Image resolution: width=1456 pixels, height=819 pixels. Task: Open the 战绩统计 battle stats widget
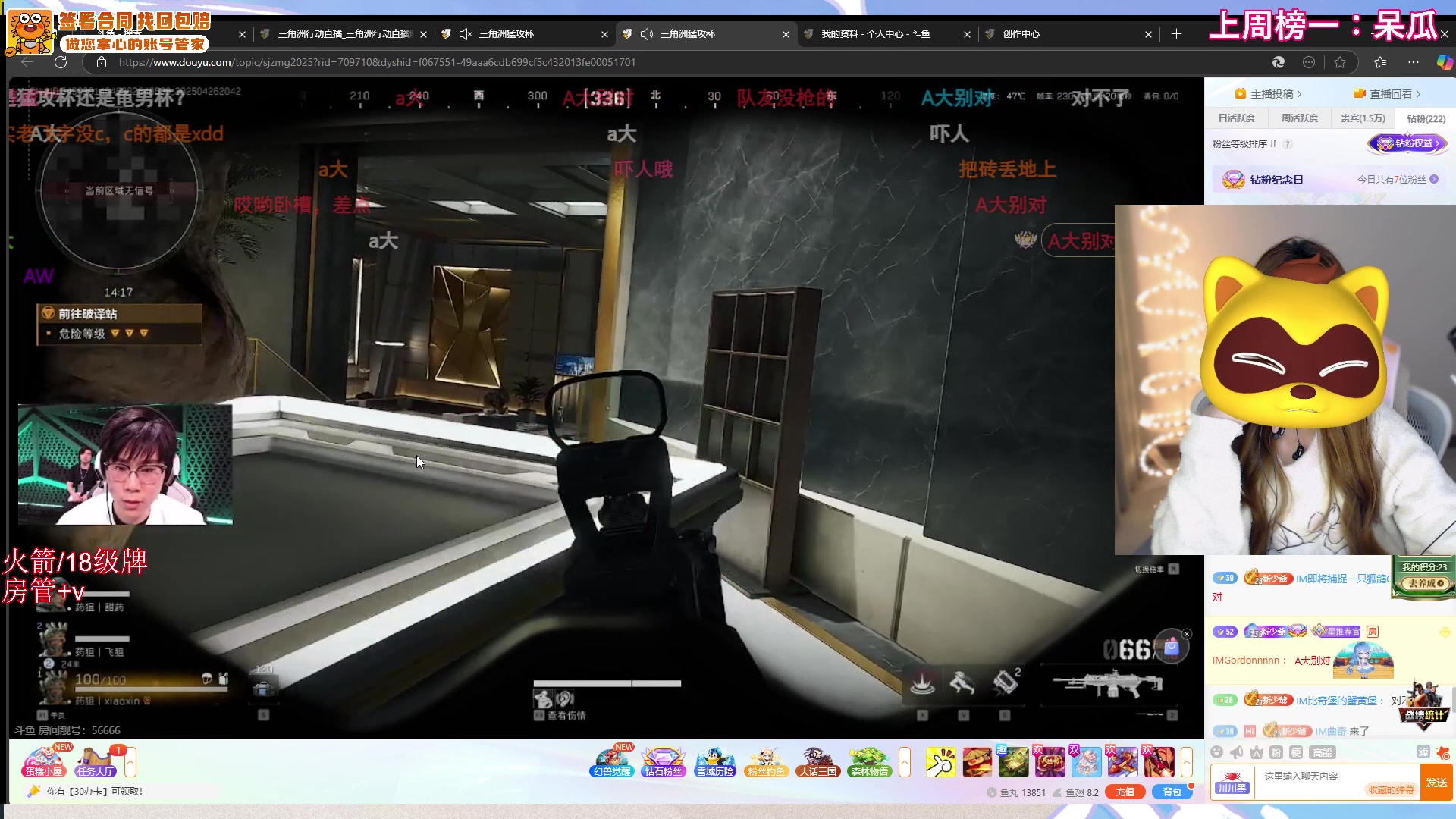(x=1424, y=707)
